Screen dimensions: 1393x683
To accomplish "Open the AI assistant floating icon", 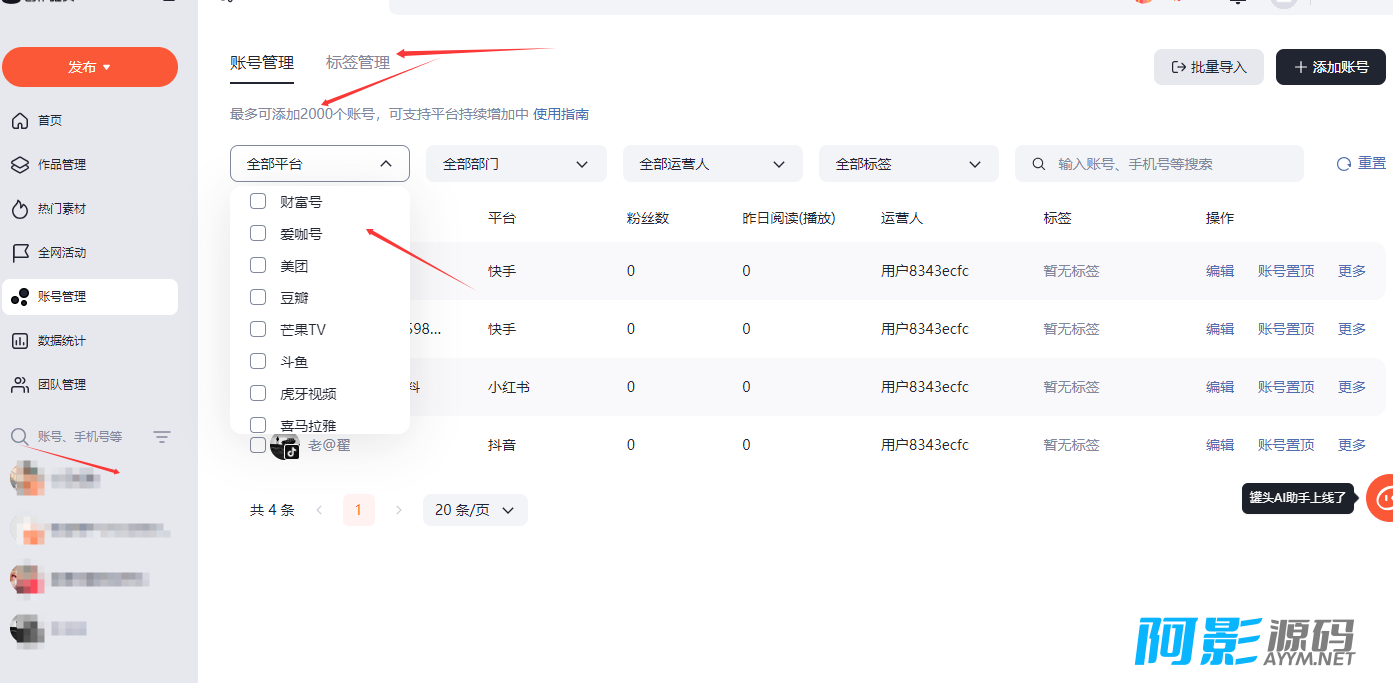I will tap(1383, 497).
